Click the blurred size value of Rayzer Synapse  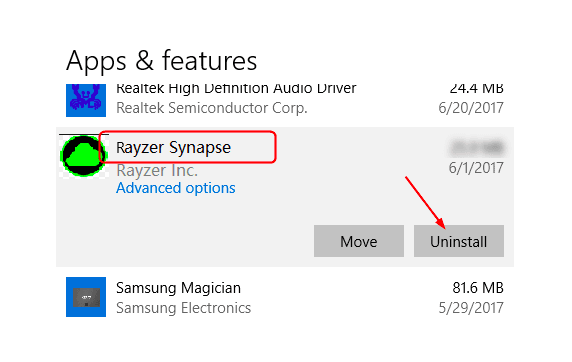477,148
